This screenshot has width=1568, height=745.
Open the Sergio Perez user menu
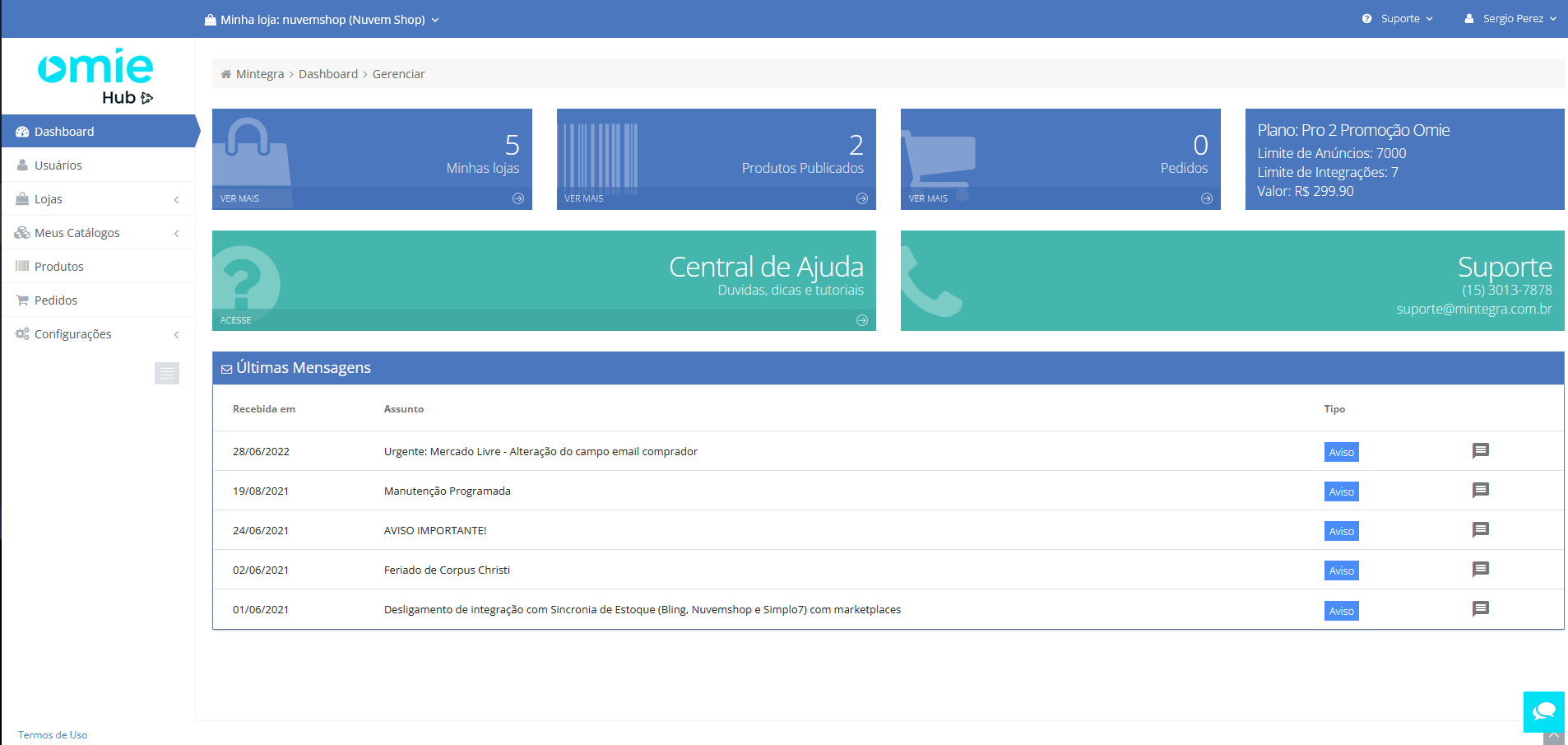click(1510, 19)
